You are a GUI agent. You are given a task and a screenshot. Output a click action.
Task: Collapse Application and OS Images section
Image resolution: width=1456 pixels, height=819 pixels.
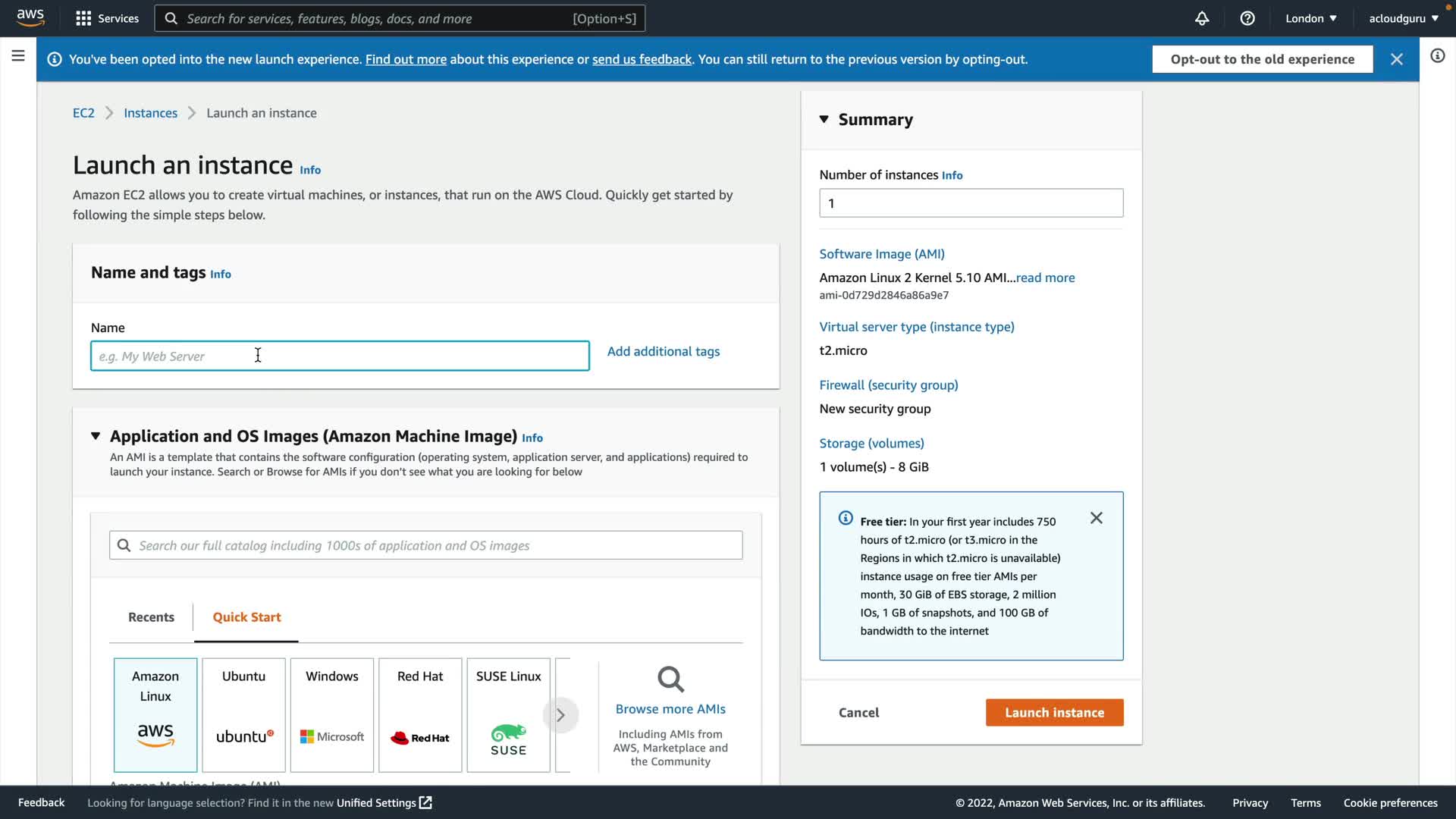(x=96, y=436)
